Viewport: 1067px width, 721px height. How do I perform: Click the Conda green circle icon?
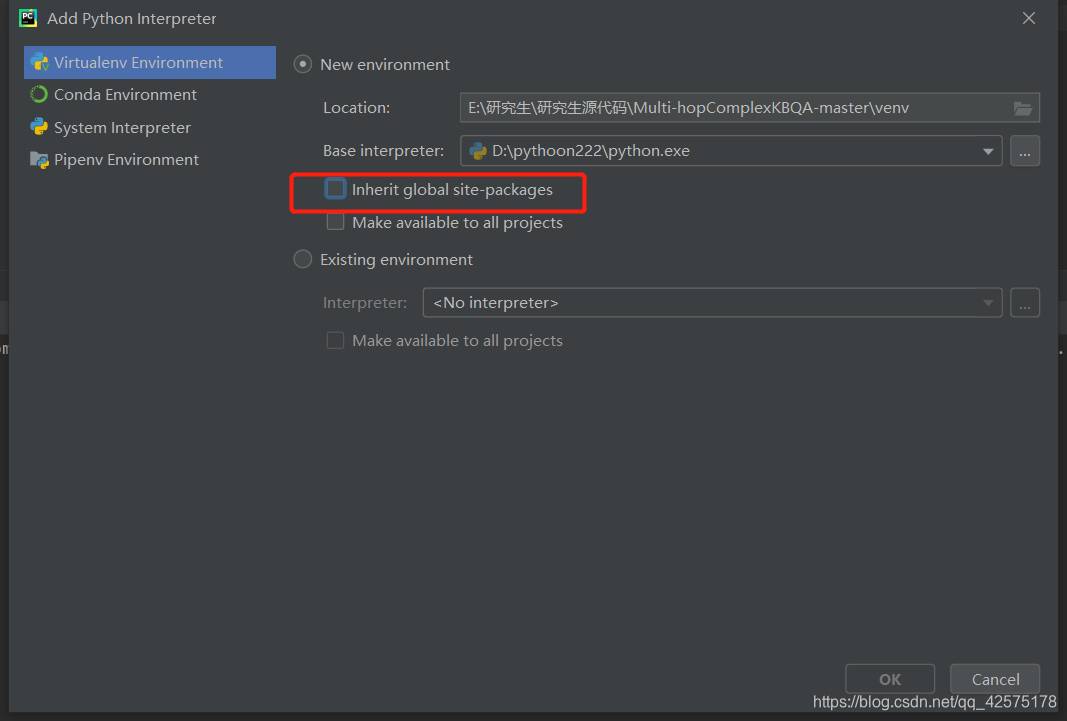coord(39,95)
